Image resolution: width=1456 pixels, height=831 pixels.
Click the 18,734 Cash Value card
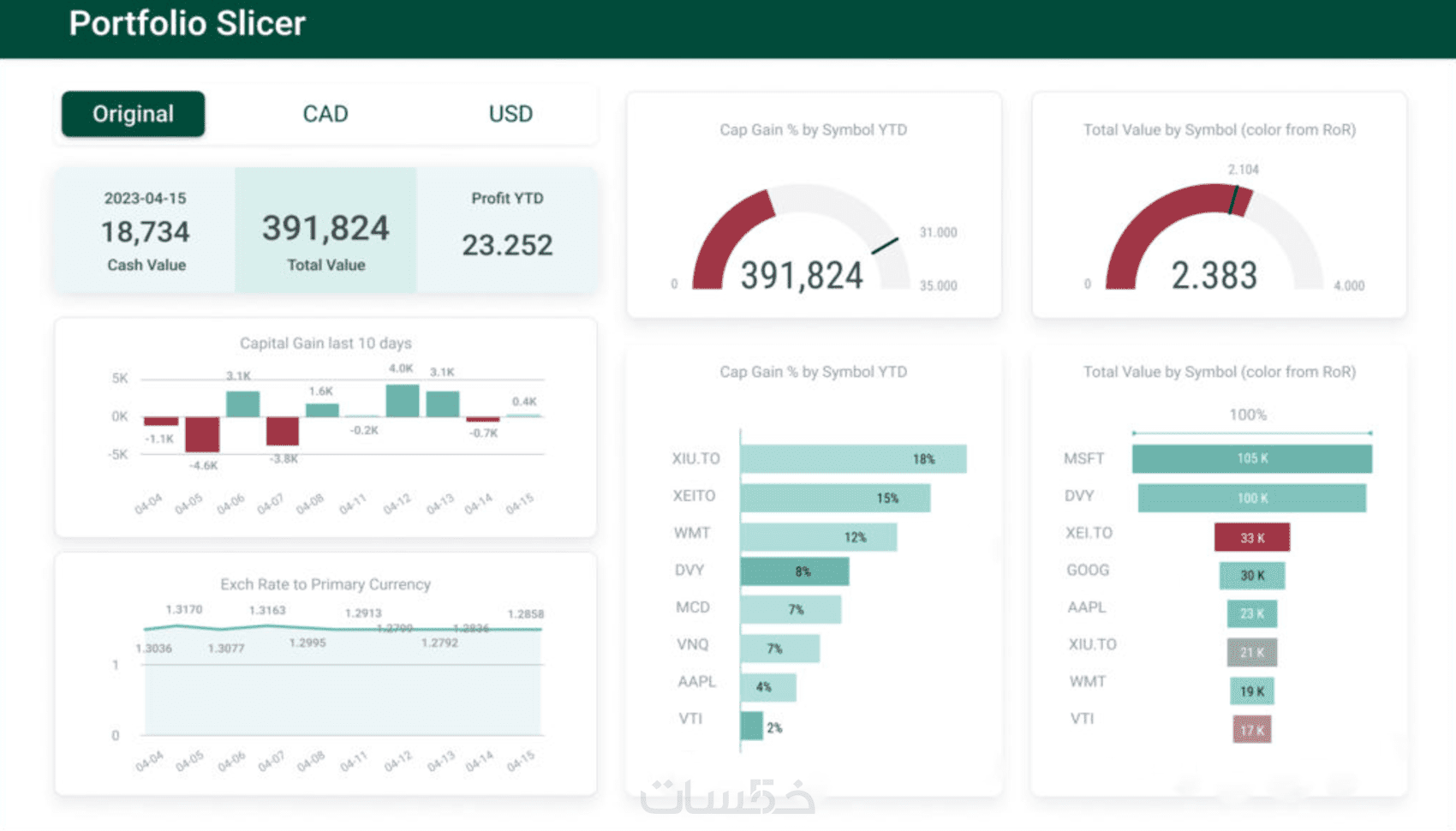point(146,230)
